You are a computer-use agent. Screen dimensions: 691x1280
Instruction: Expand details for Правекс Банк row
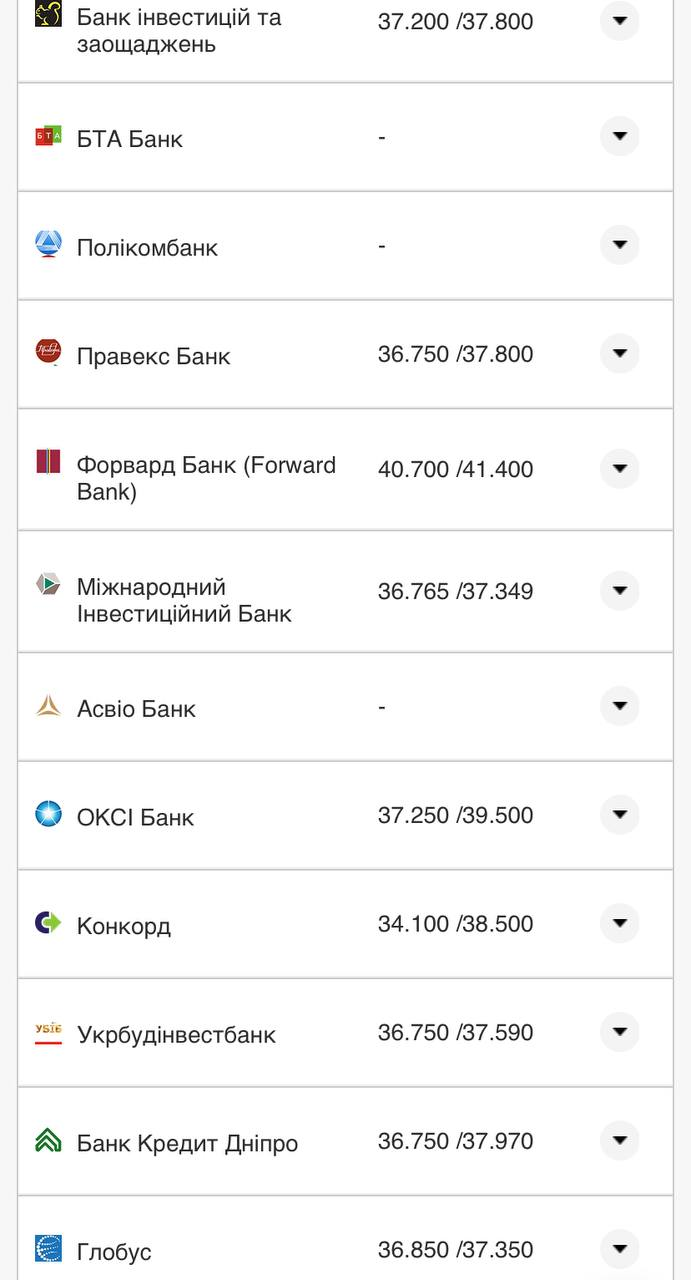619,353
